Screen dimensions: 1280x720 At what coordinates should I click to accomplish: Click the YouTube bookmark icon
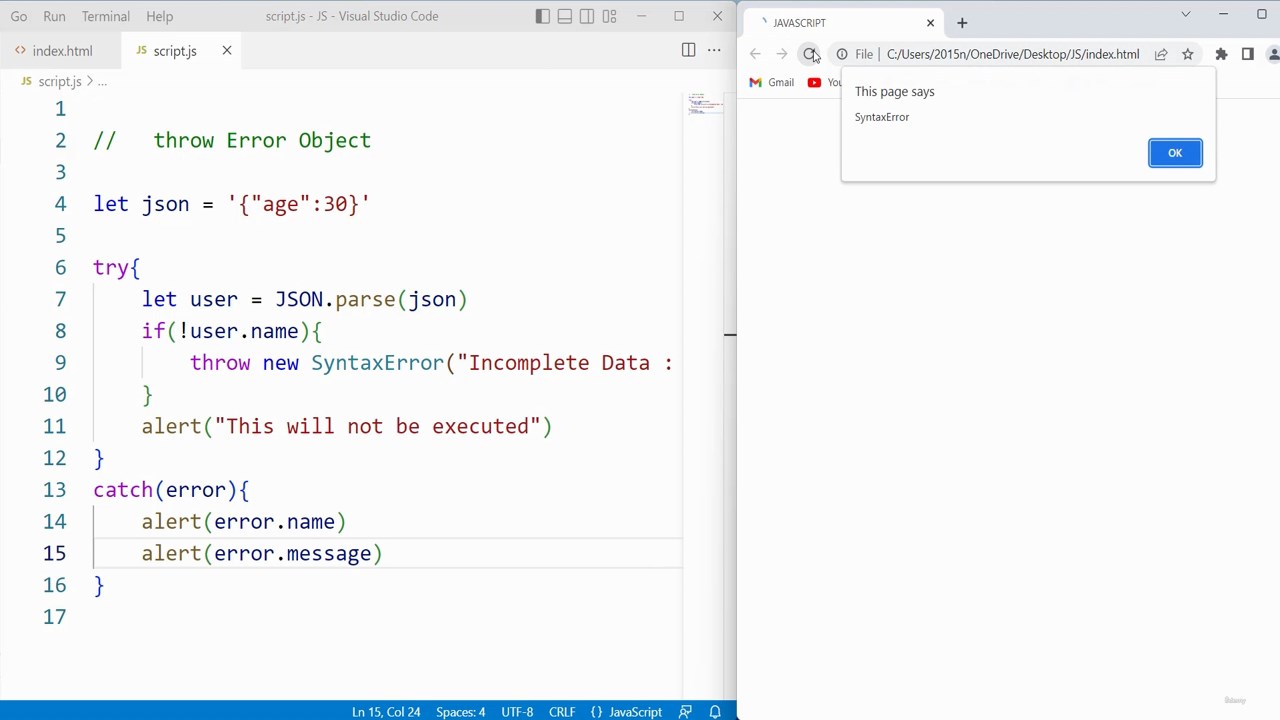[x=814, y=82]
